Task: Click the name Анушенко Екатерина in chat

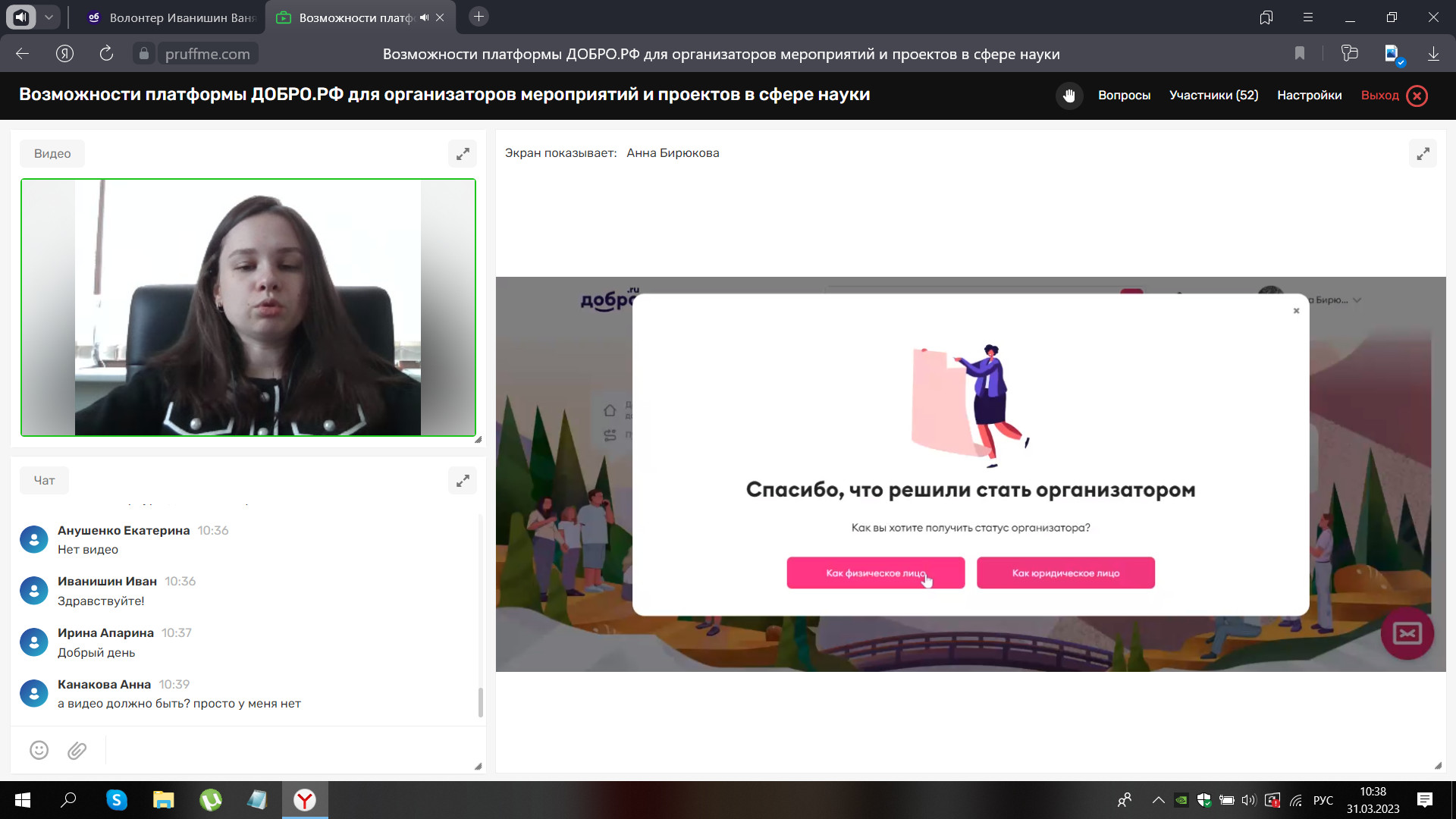Action: coord(124,530)
